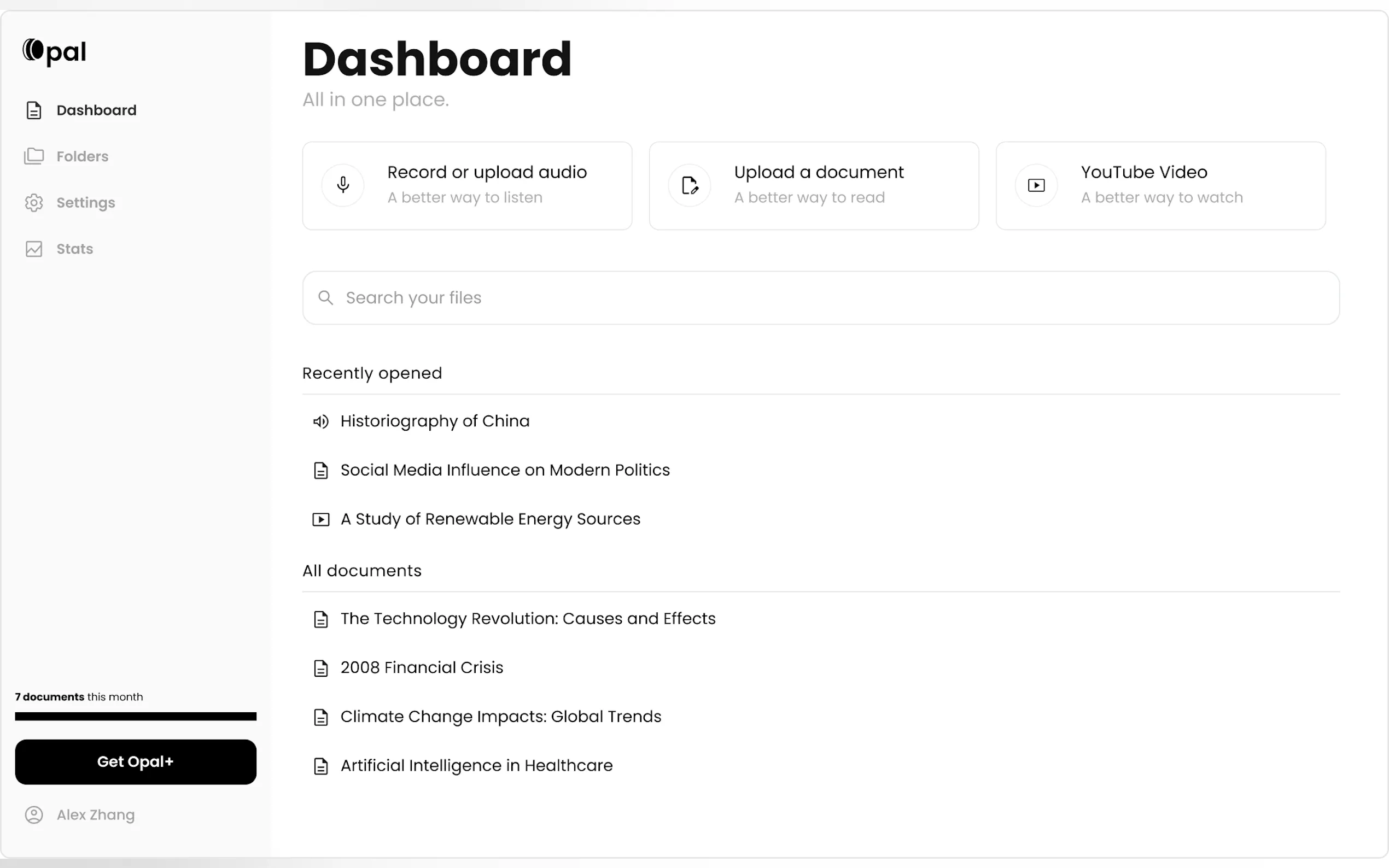The image size is (1389, 868).
Task: Click the document upload icon
Action: [689, 185]
